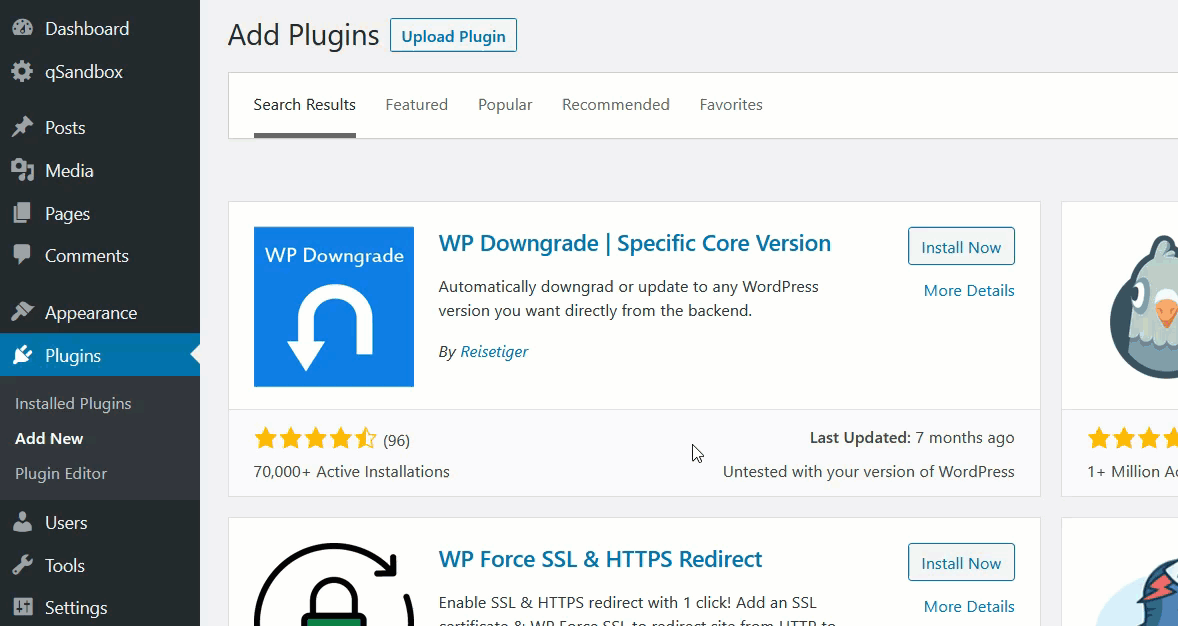1178x626 pixels.
Task: Click the Pages icon in sidebar
Action: [23, 213]
